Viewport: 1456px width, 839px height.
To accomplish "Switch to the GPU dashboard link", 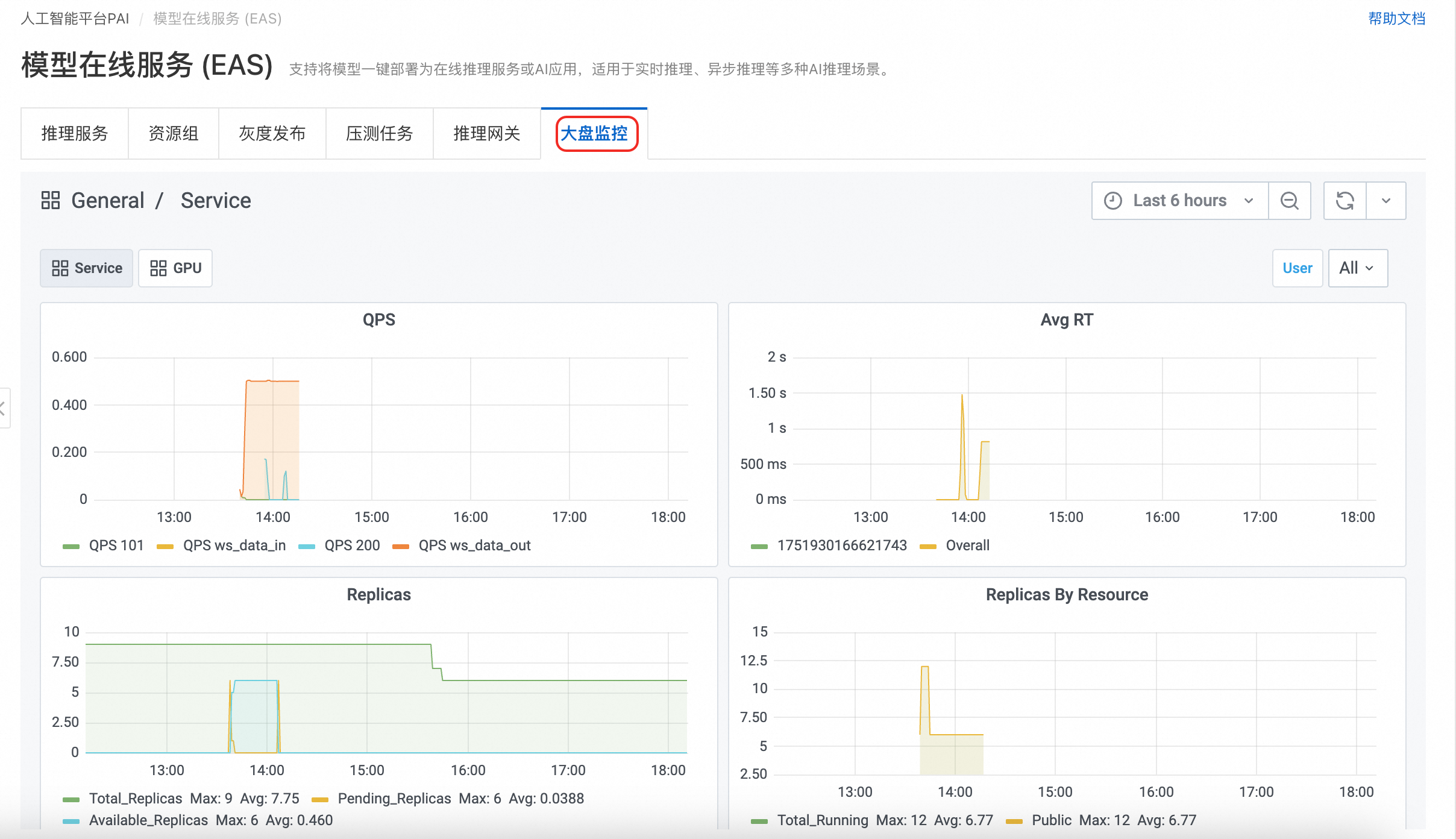I will pos(175,268).
